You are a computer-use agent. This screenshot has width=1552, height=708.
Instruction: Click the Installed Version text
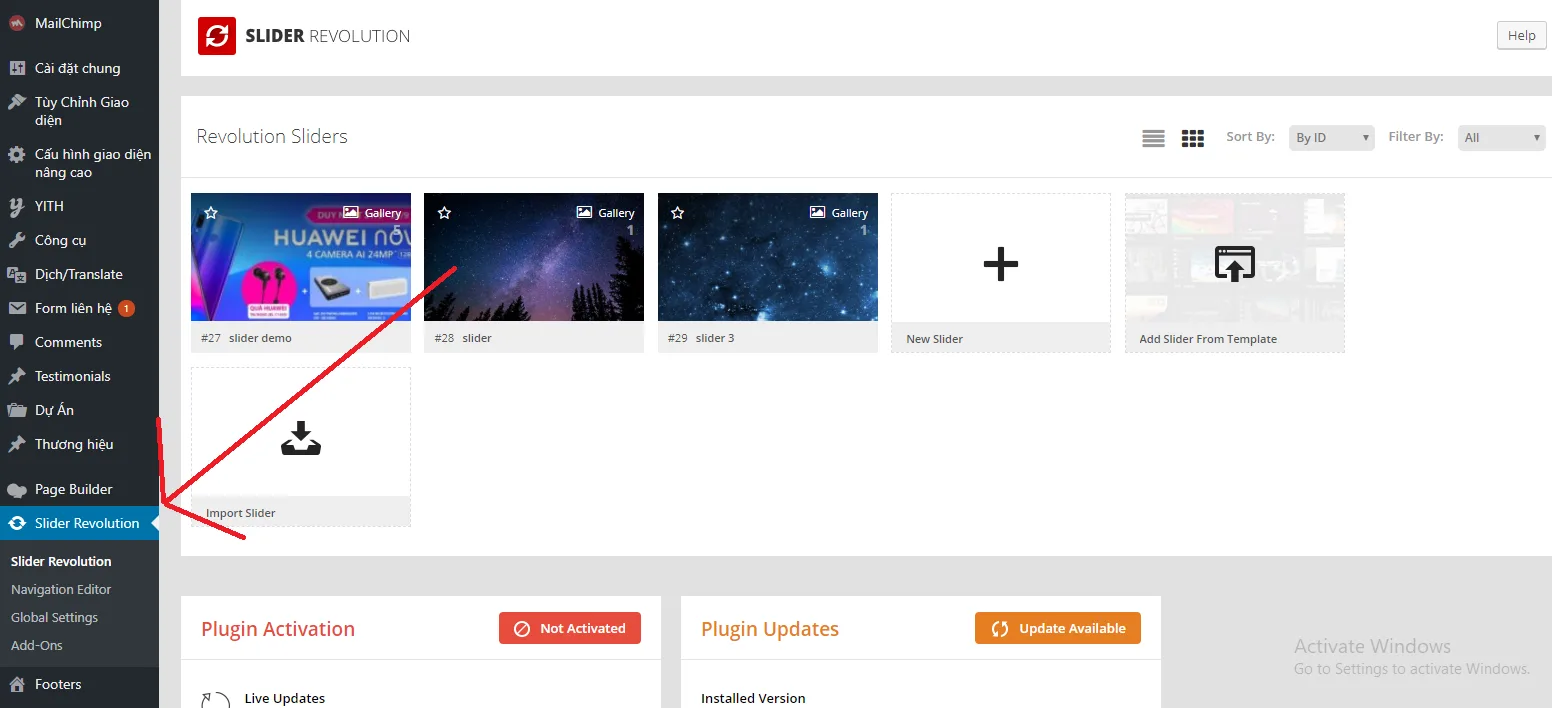point(753,699)
